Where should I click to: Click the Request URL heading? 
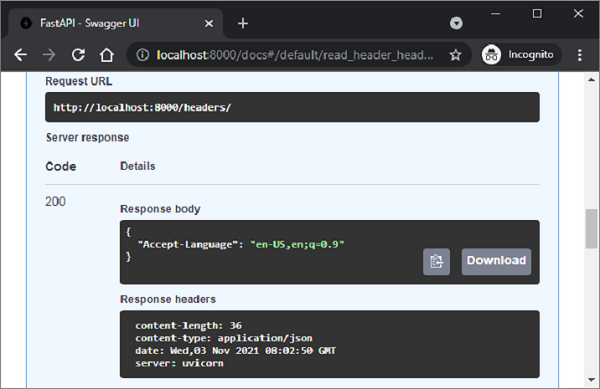click(79, 81)
